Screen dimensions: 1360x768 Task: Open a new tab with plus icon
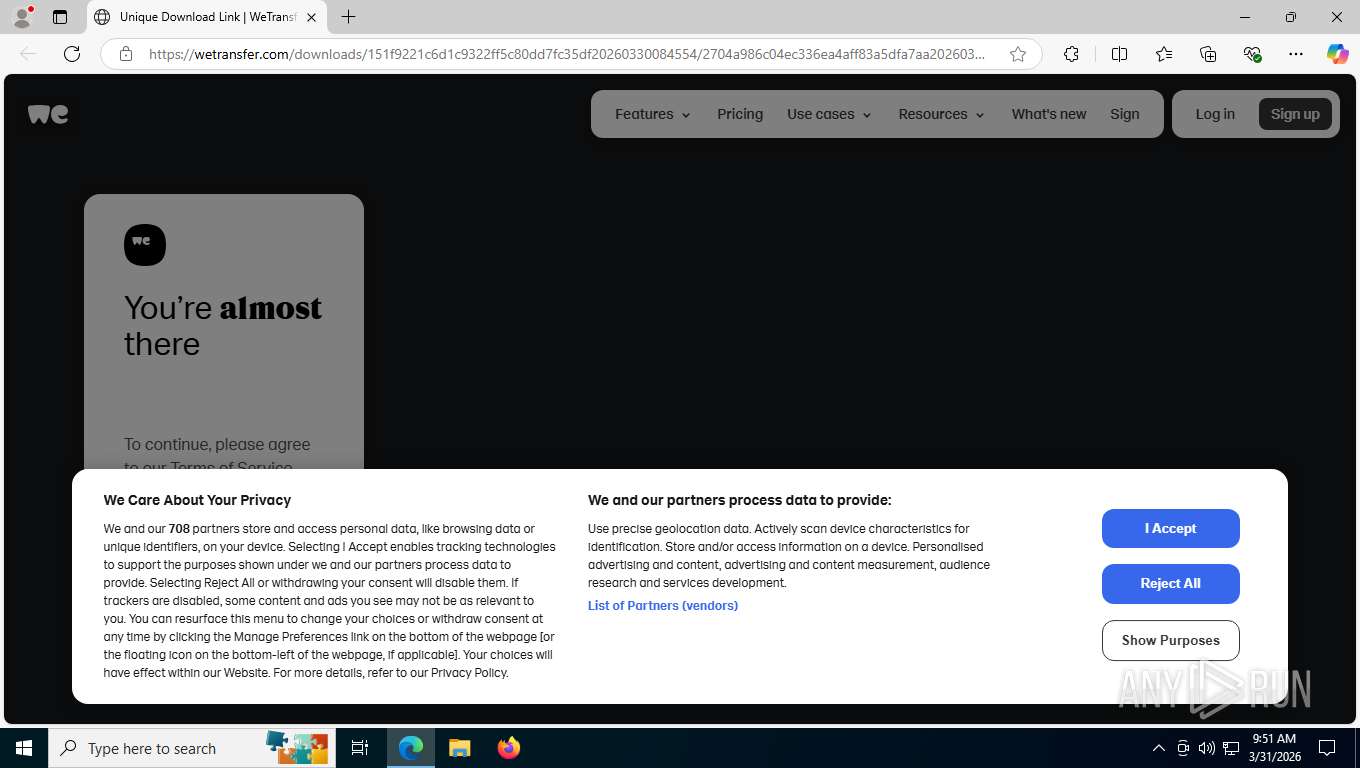[348, 17]
